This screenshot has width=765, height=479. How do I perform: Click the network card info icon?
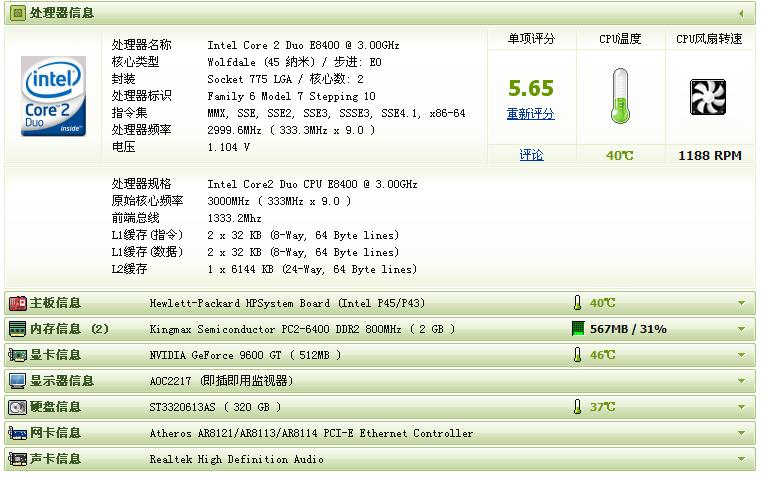point(18,433)
